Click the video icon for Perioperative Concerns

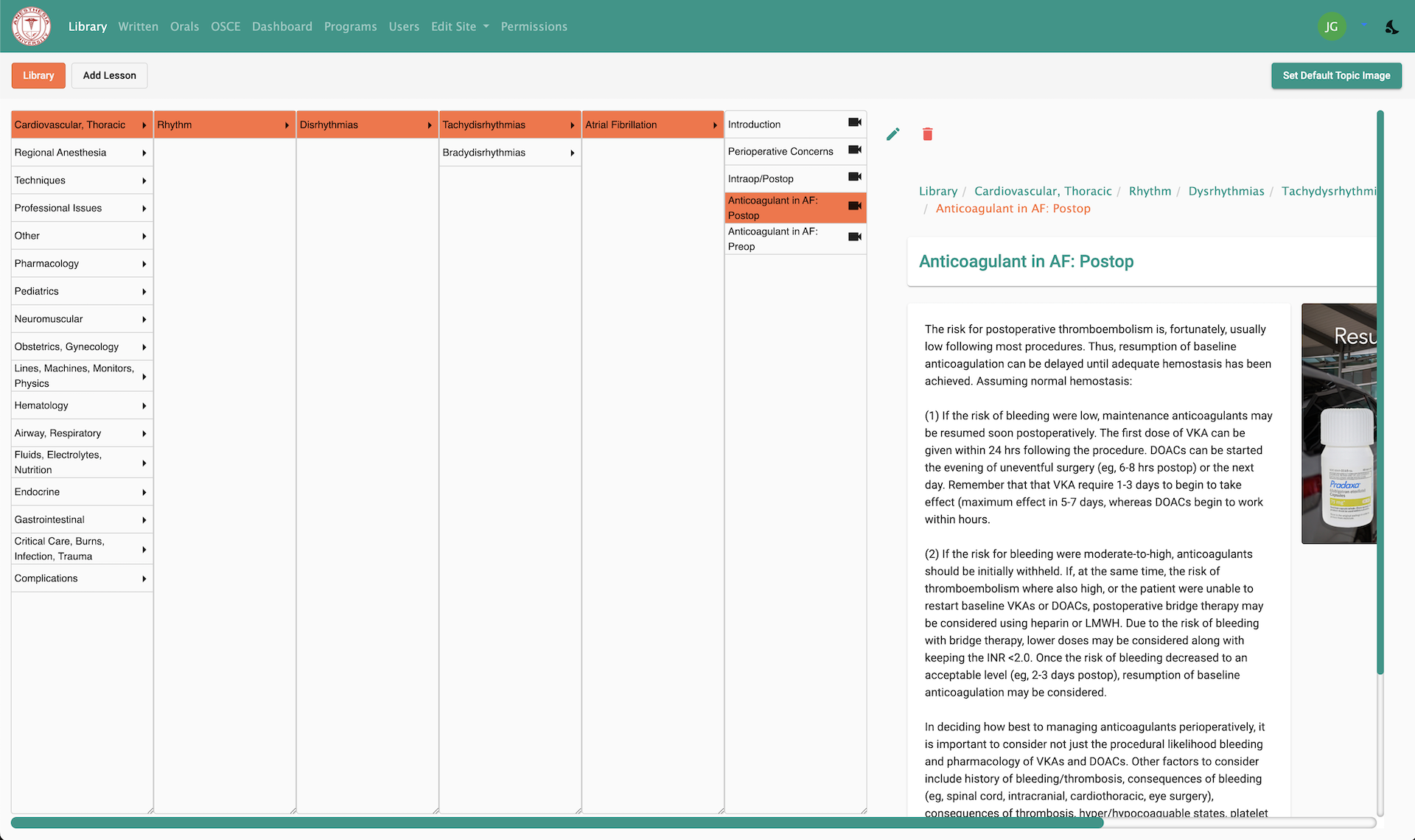(854, 150)
